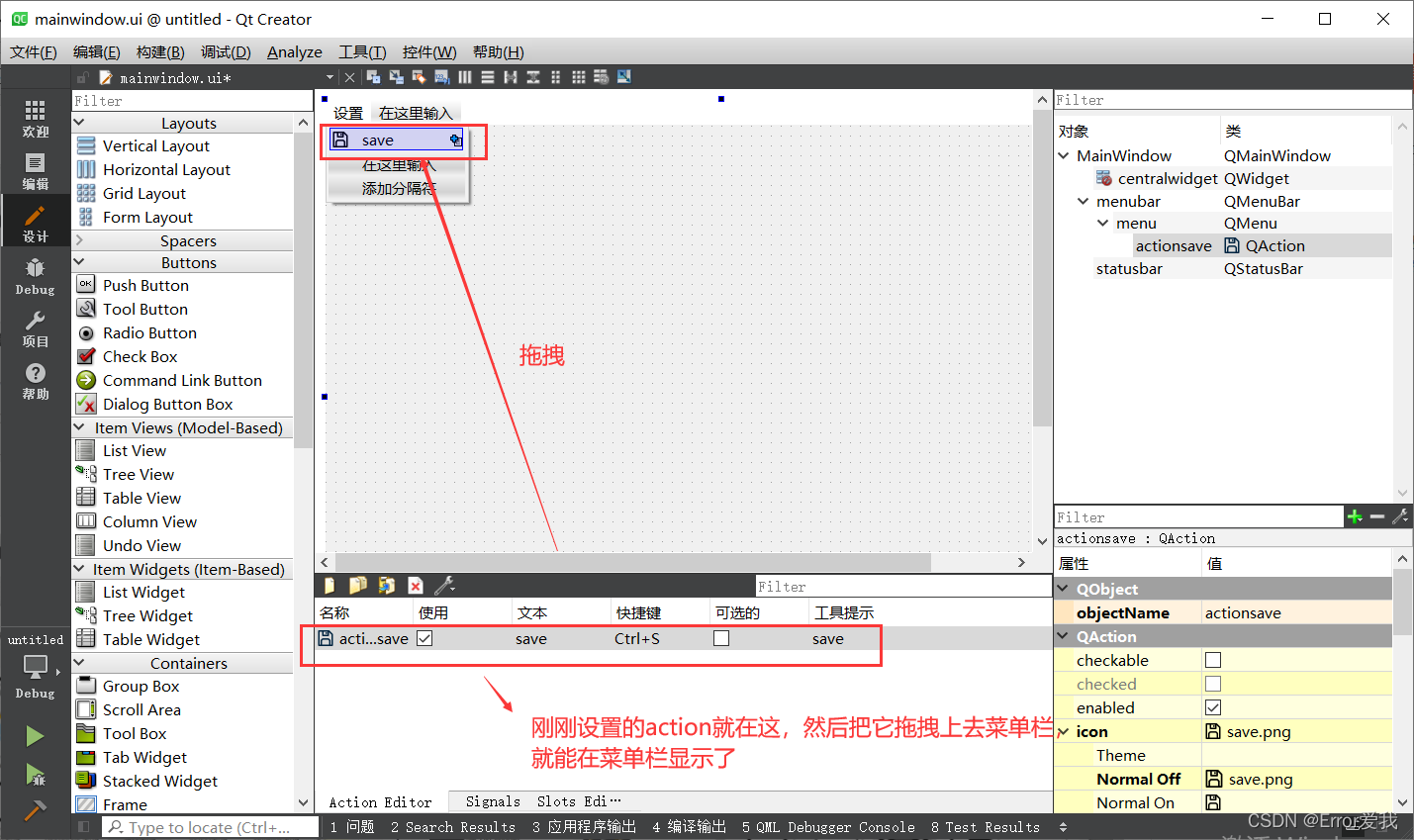Select Edit Buddies toolbar icon
1414x840 pixels.
tap(419, 77)
